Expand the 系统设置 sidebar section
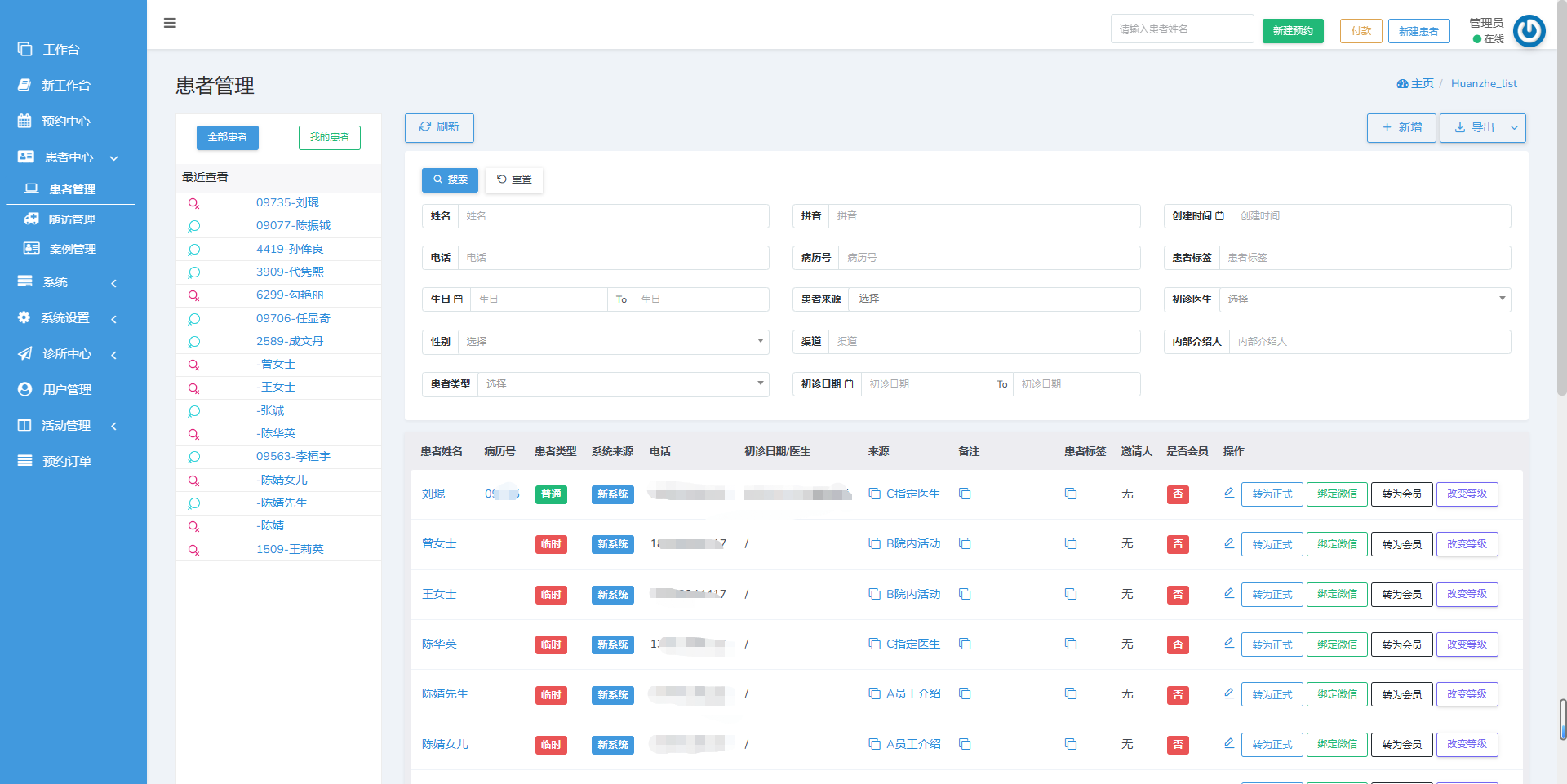The width and height of the screenshot is (1567, 784). [x=69, y=318]
